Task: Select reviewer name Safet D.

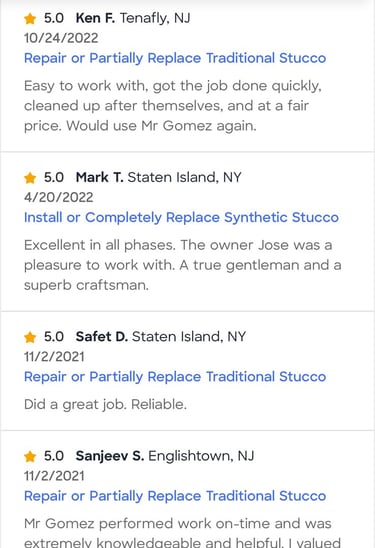Action: tap(102, 337)
